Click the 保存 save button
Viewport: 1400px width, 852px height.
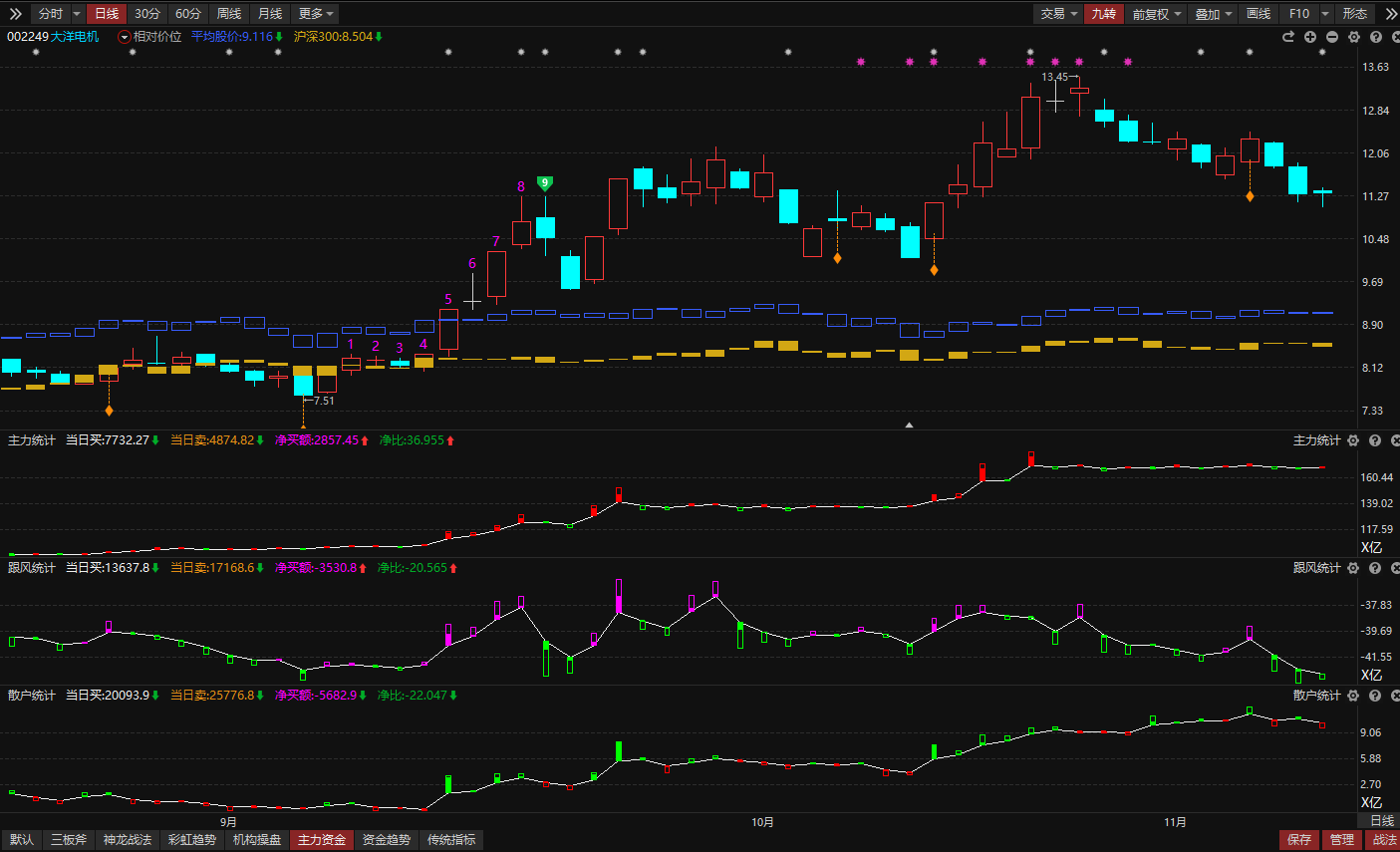point(1299,840)
